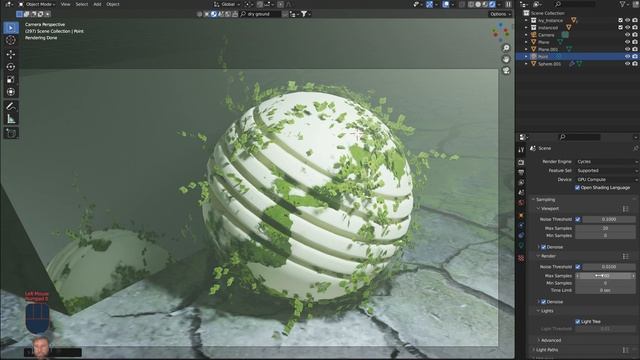
Task: Open the Output properties tab
Action: click(x=521, y=173)
